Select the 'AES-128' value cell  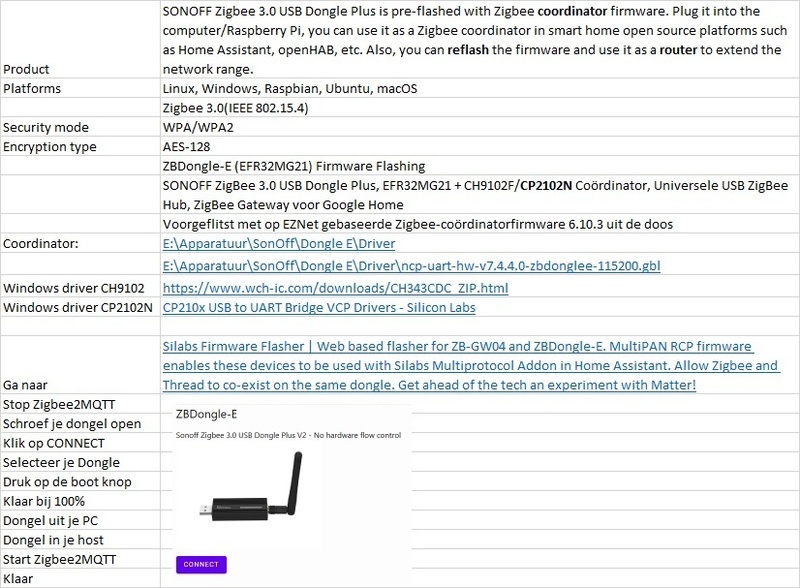click(480, 146)
